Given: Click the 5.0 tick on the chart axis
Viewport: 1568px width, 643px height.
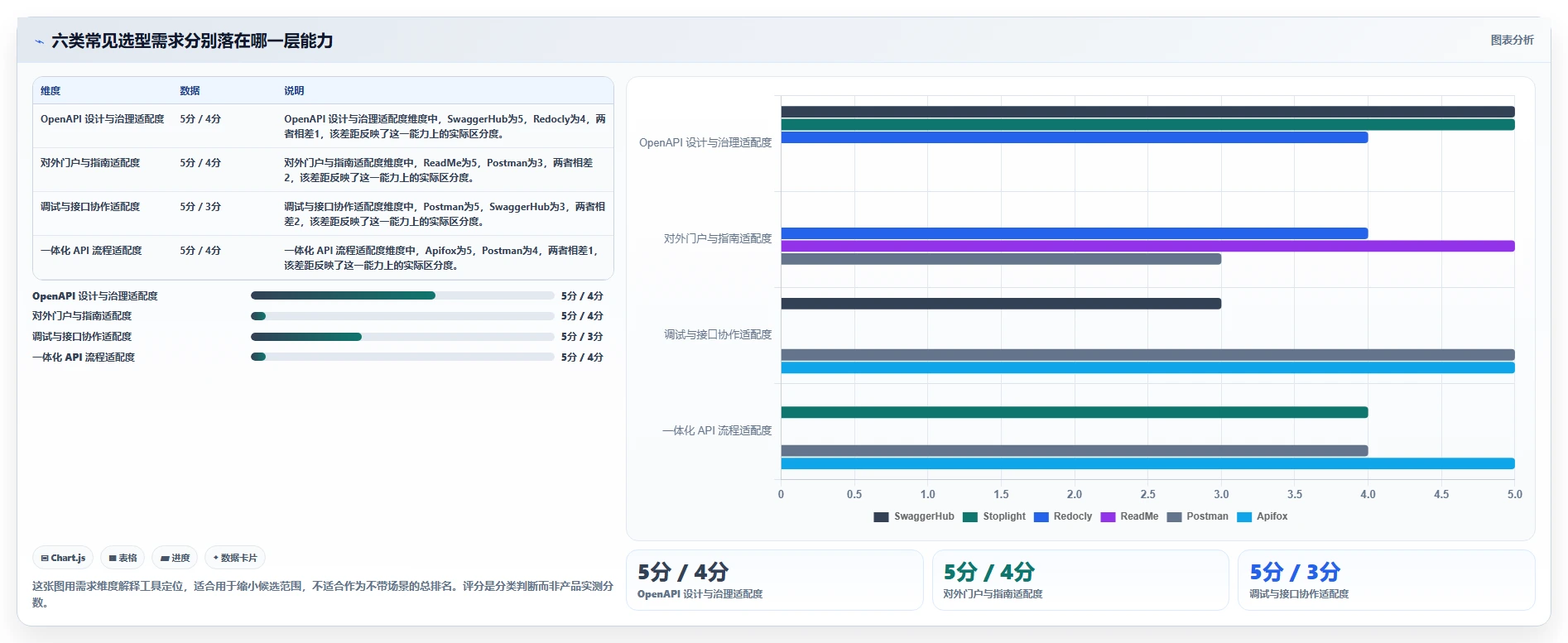Looking at the screenshot, I should click(1514, 494).
